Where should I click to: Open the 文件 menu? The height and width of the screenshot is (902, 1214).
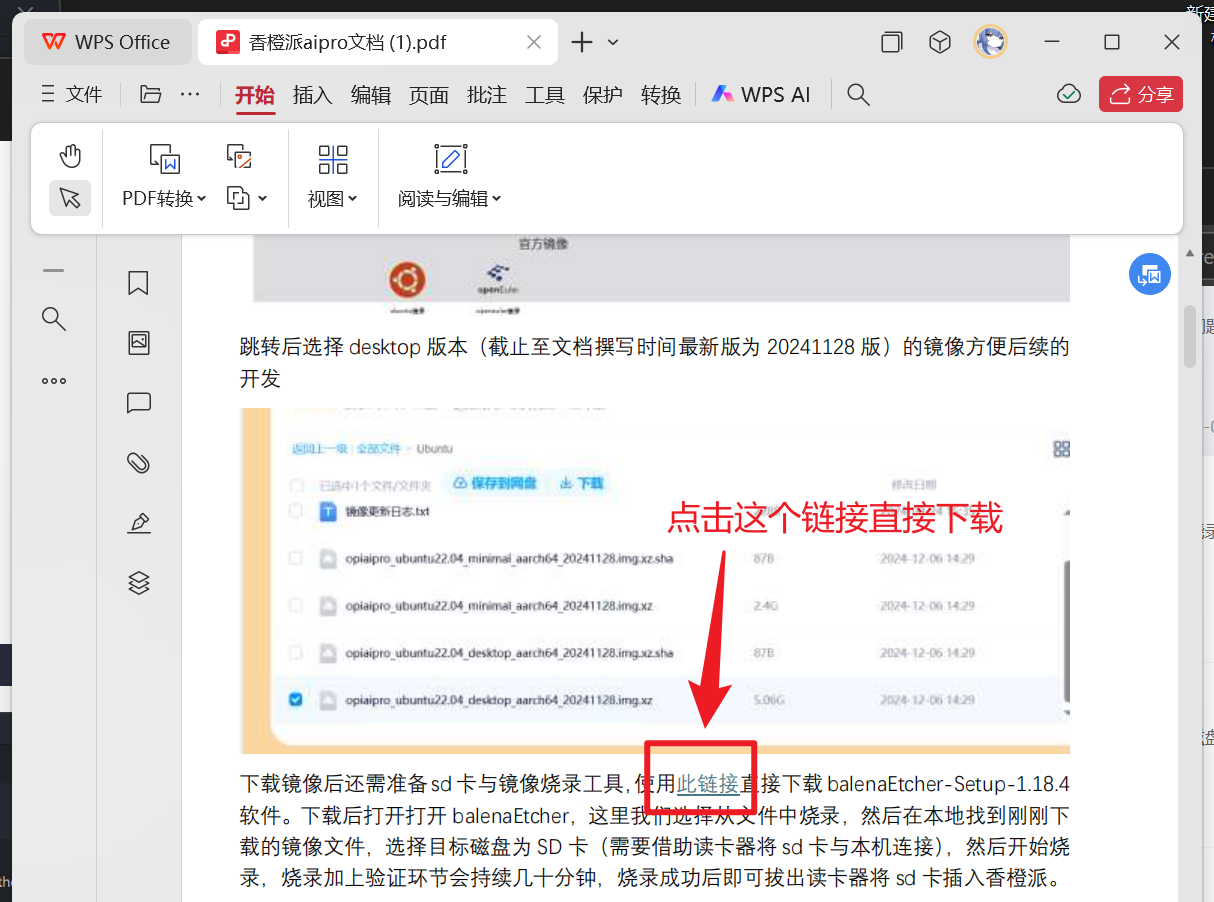point(72,95)
